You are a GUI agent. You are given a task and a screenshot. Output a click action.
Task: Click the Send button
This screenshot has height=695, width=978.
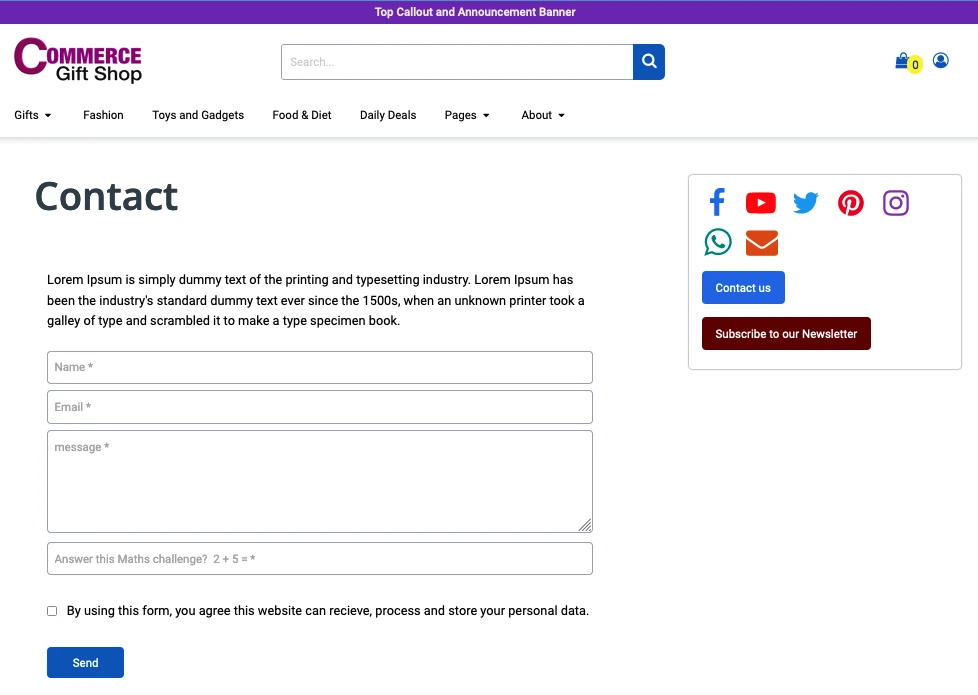click(85, 663)
